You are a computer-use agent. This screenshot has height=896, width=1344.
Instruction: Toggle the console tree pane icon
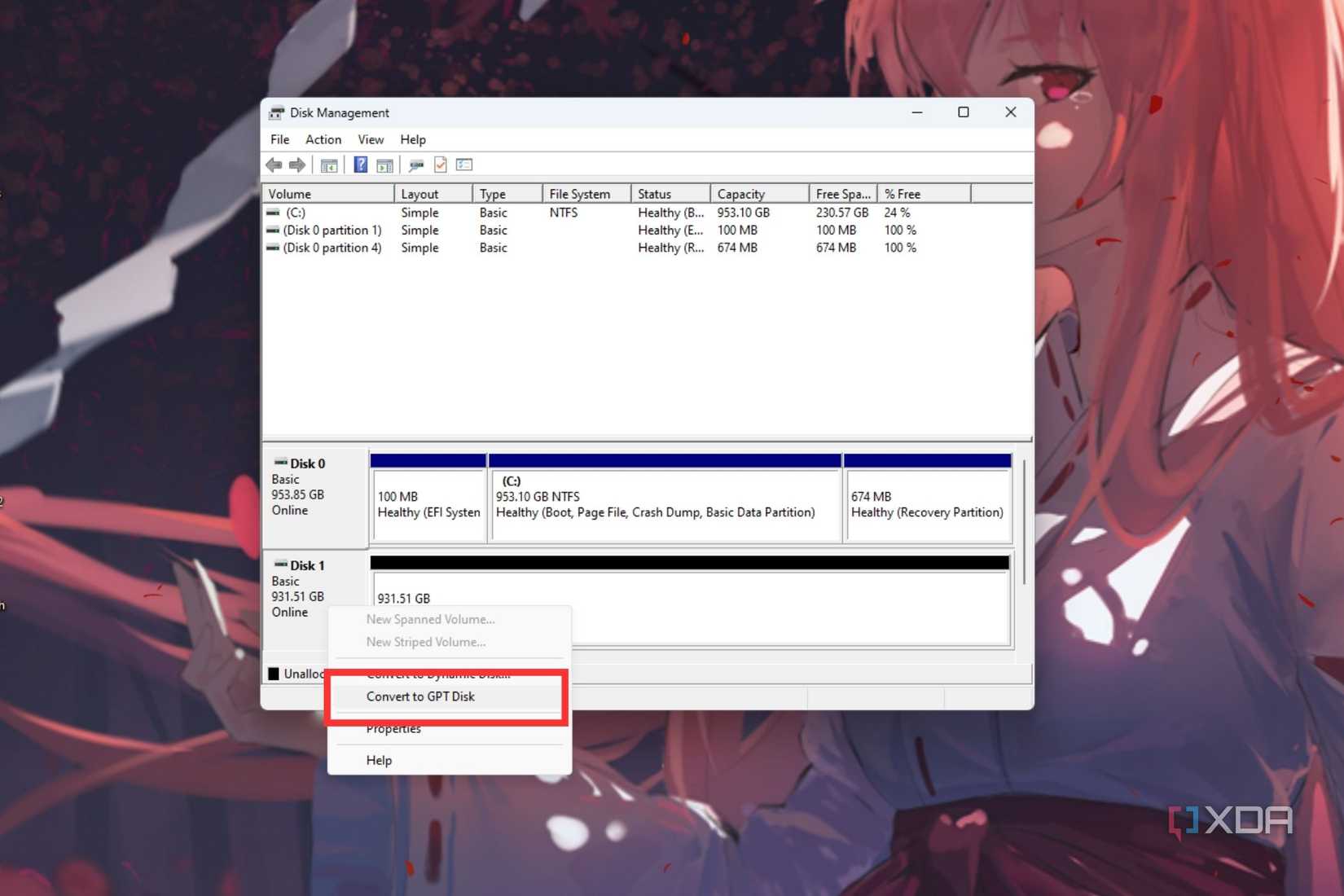point(328,165)
